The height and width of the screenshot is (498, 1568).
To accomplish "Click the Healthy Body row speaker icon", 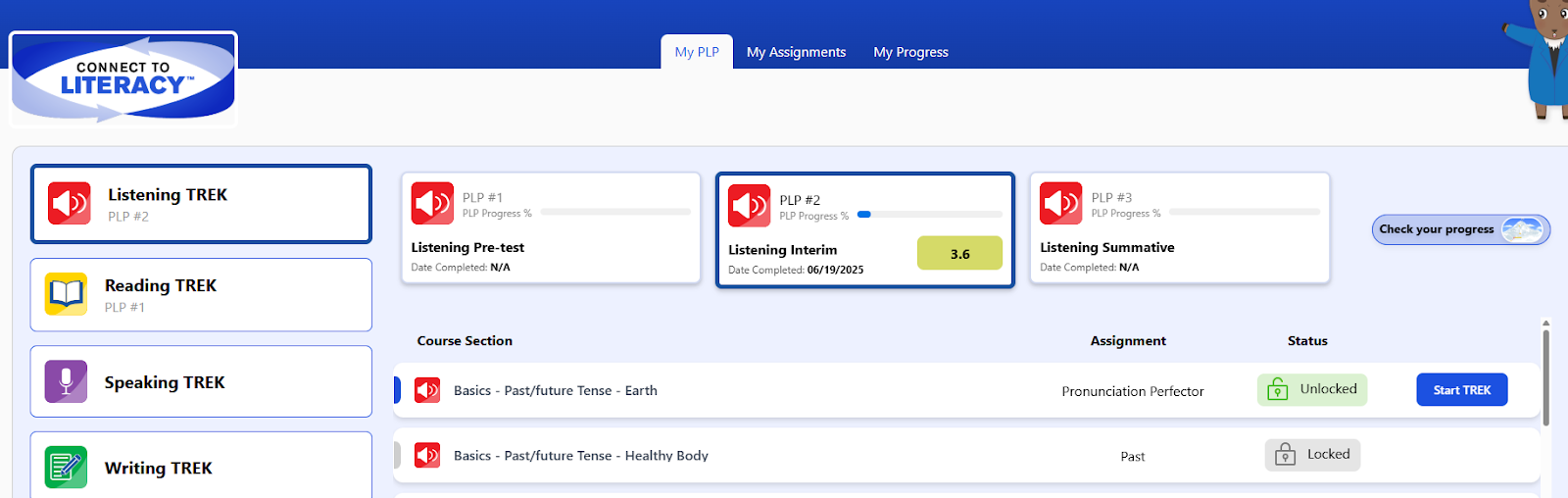I will [x=427, y=455].
